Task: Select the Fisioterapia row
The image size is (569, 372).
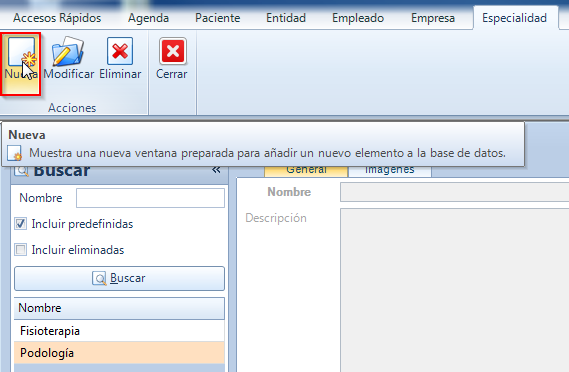Action: (119, 331)
